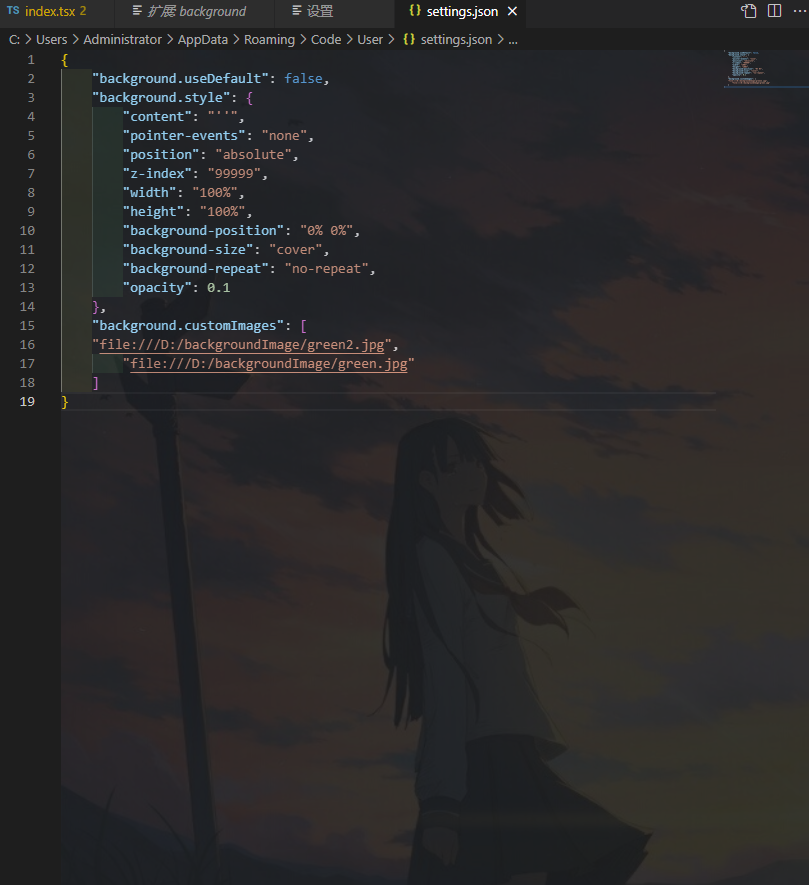The width and height of the screenshot is (809, 885).
Task: Close the settings.json tab
Action: pyautogui.click(x=512, y=11)
